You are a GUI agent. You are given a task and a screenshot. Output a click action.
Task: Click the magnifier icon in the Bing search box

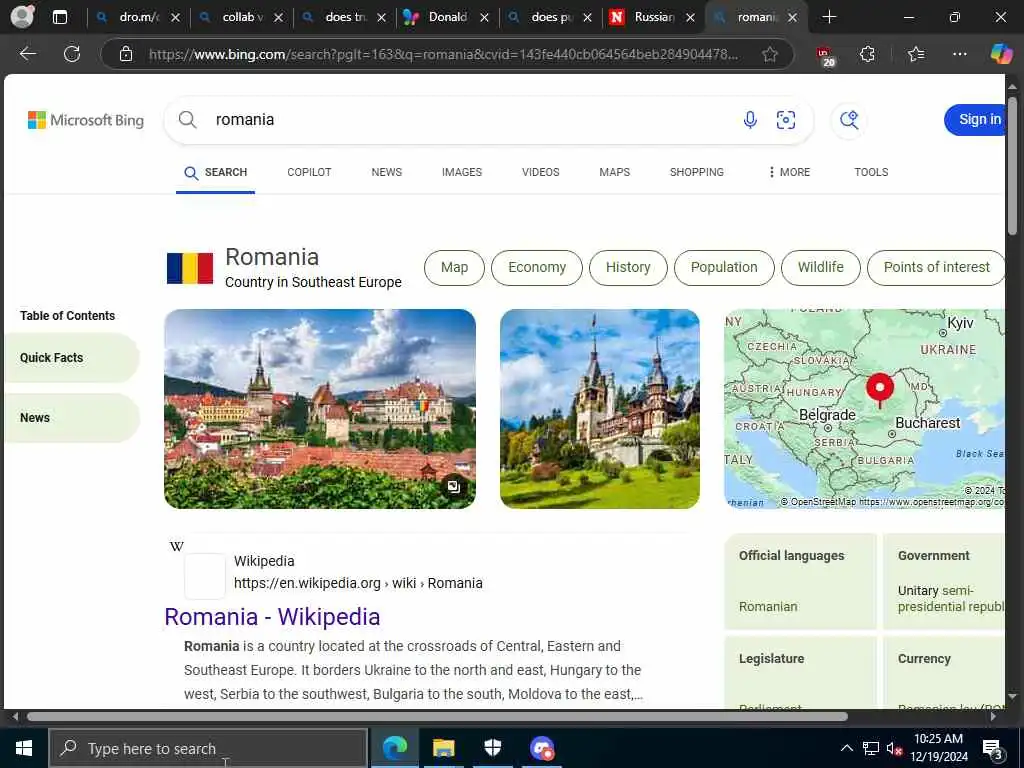pos(187,120)
